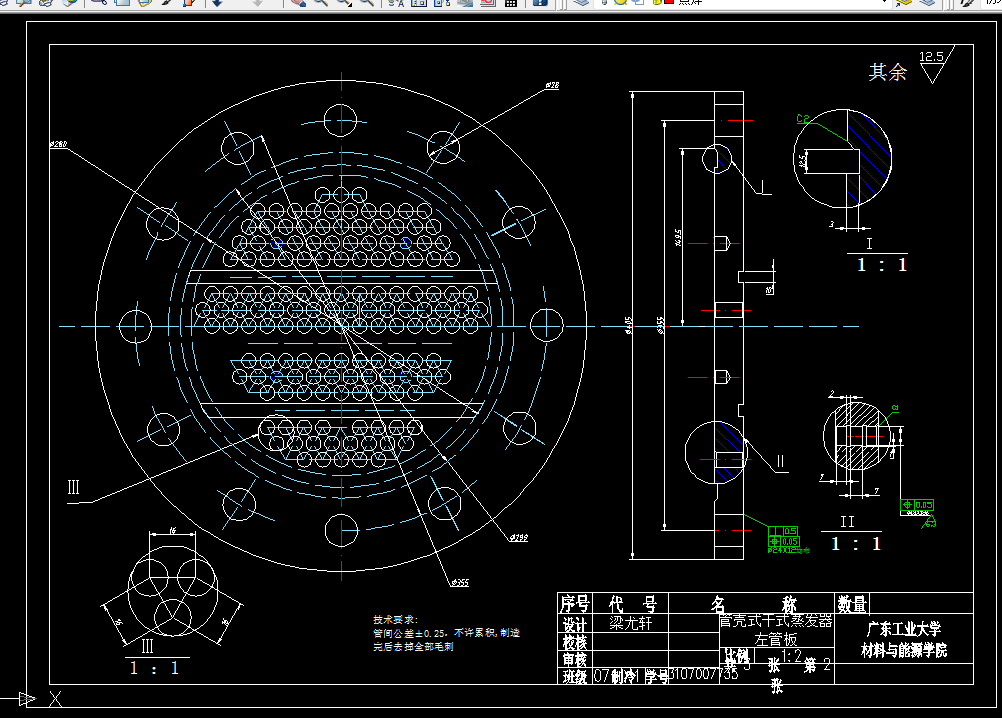Select the 其余 surface finish text
Screen dimensions: 1002x718
point(888,72)
